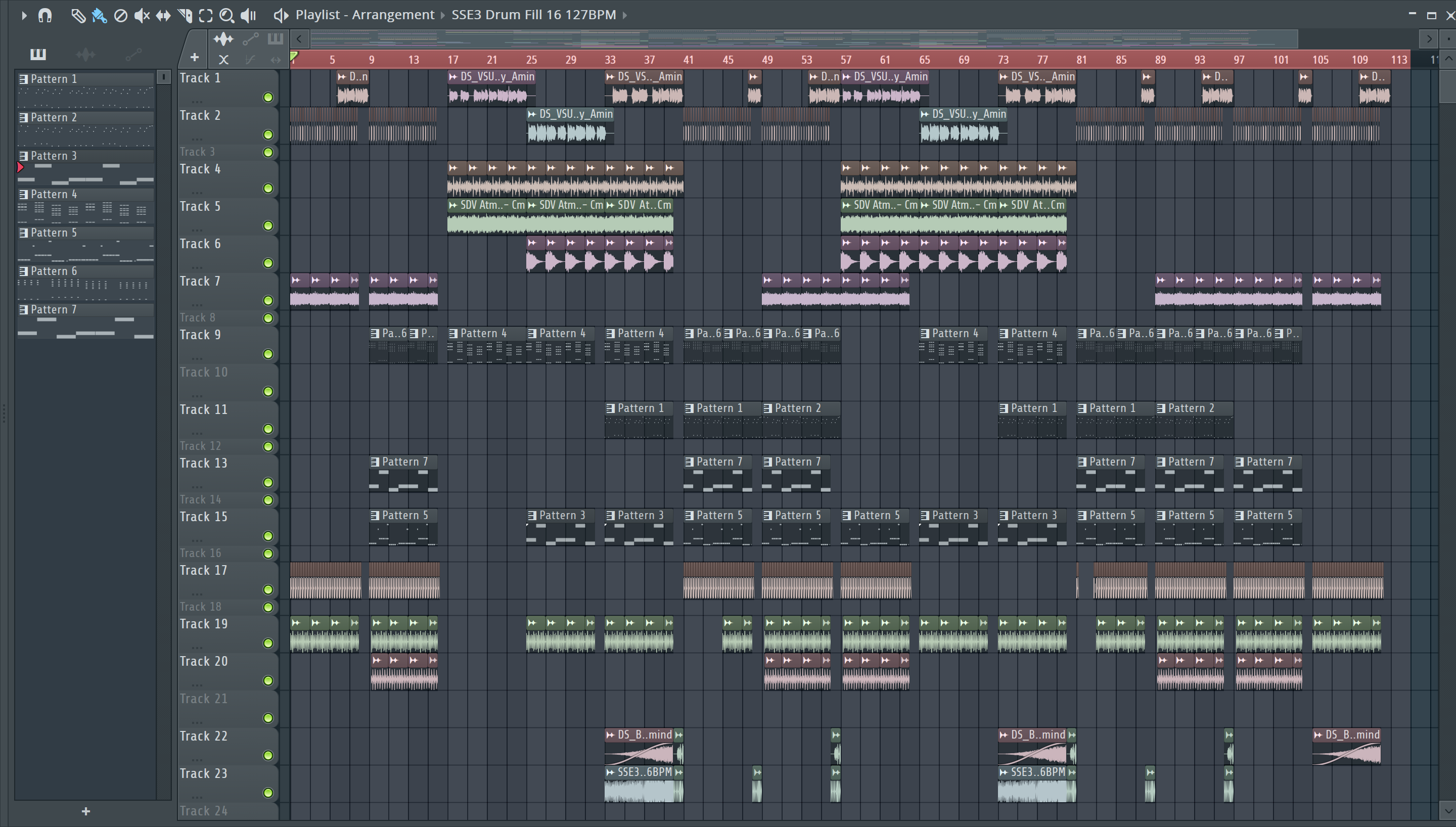Select Pattern 2 in the picker
The height and width of the screenshot is (827, 1456).
click(86, 129)
